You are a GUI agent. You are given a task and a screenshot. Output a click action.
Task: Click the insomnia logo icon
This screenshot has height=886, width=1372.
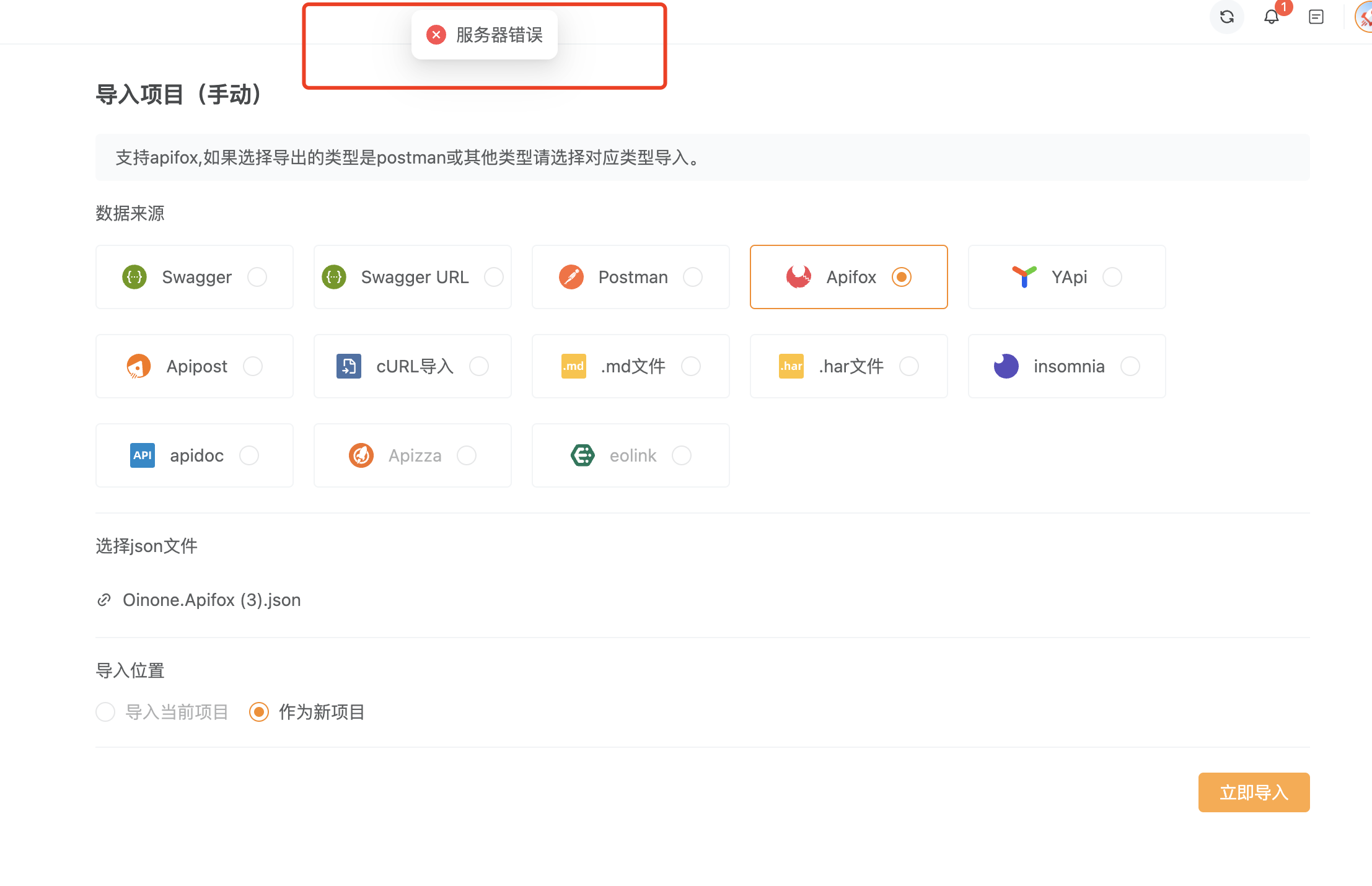point(1006,366)
